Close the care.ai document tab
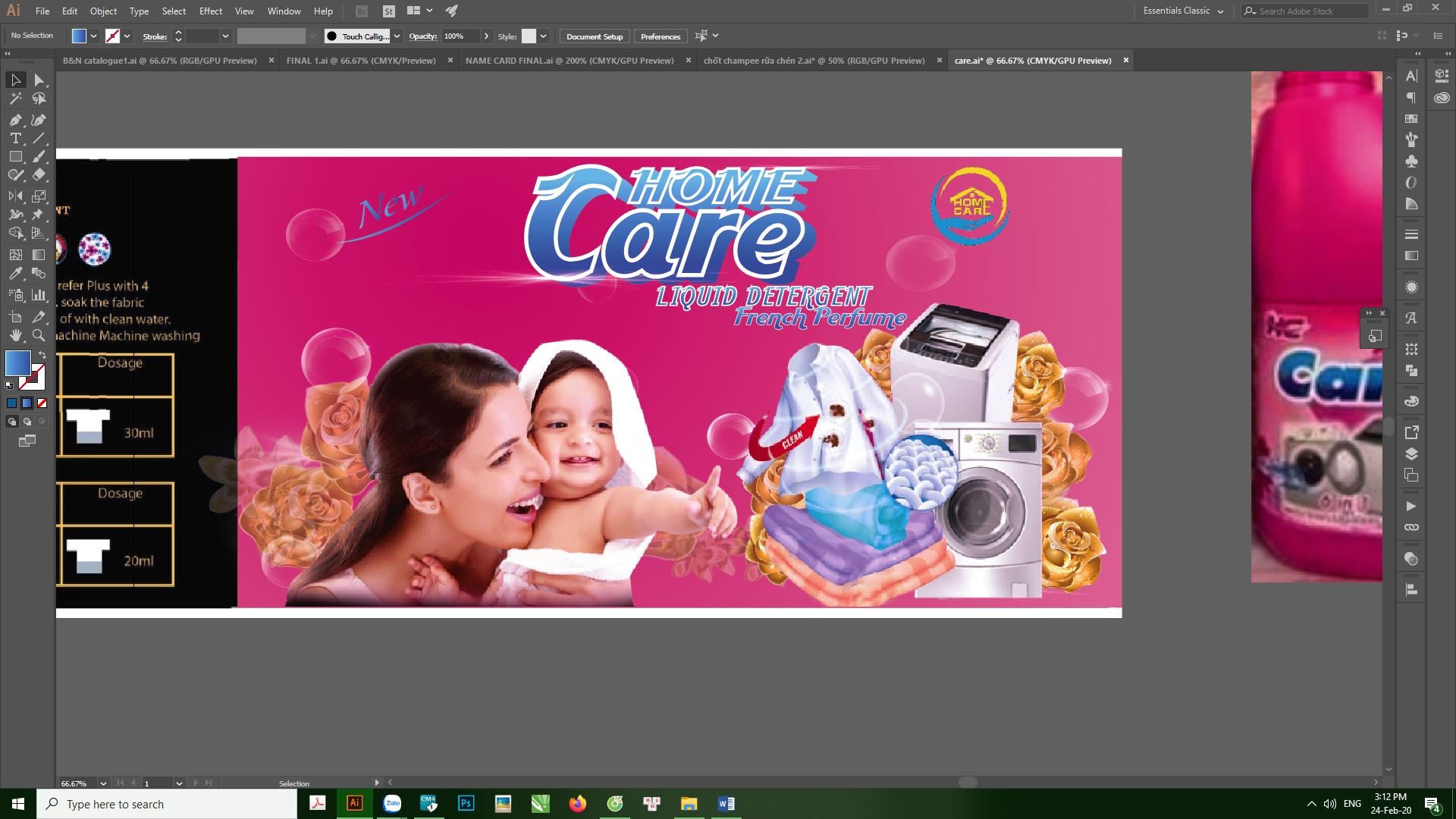1456x819 pixels. (1125, 61)
